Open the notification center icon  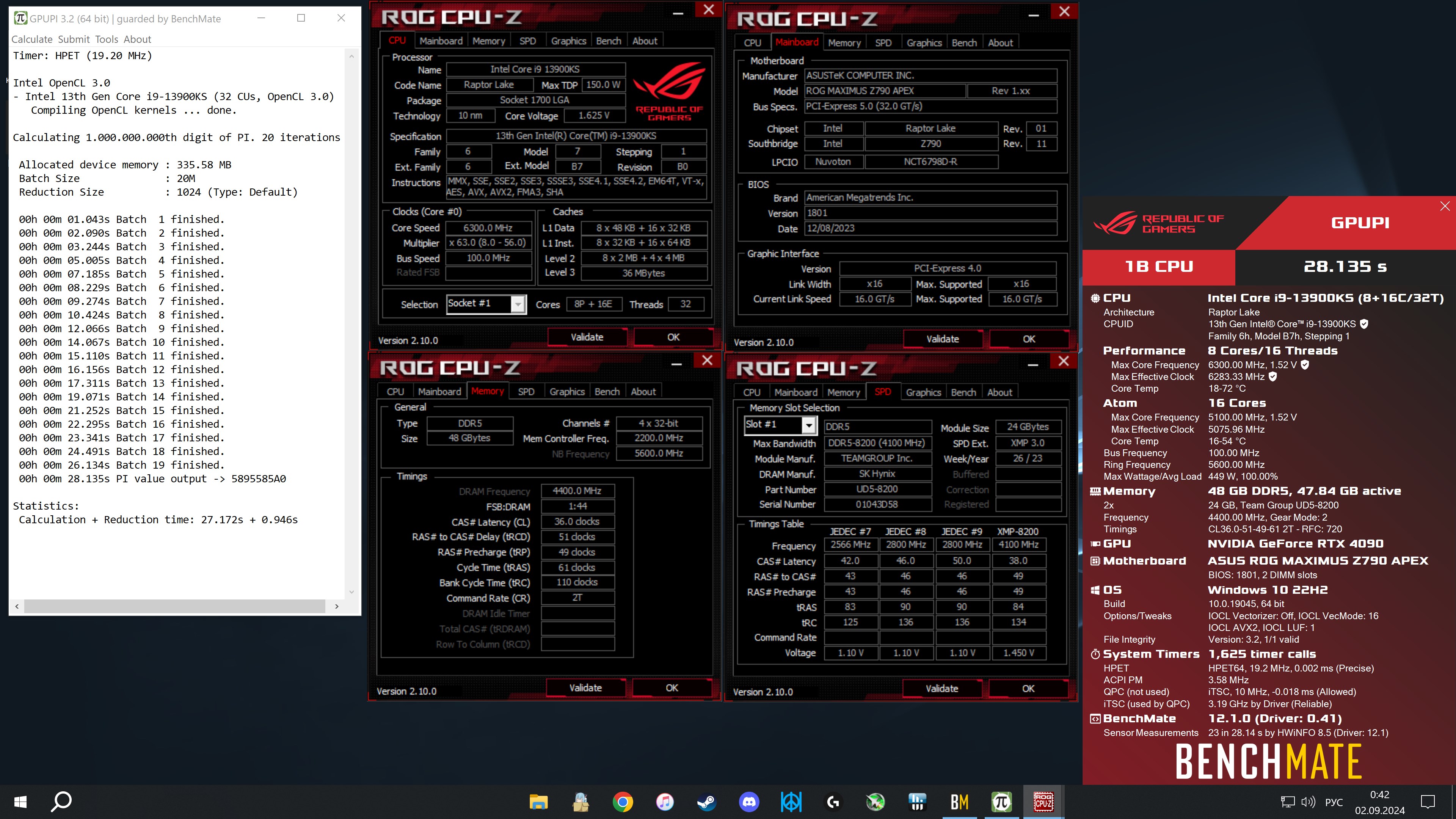tap(1428, 802)
